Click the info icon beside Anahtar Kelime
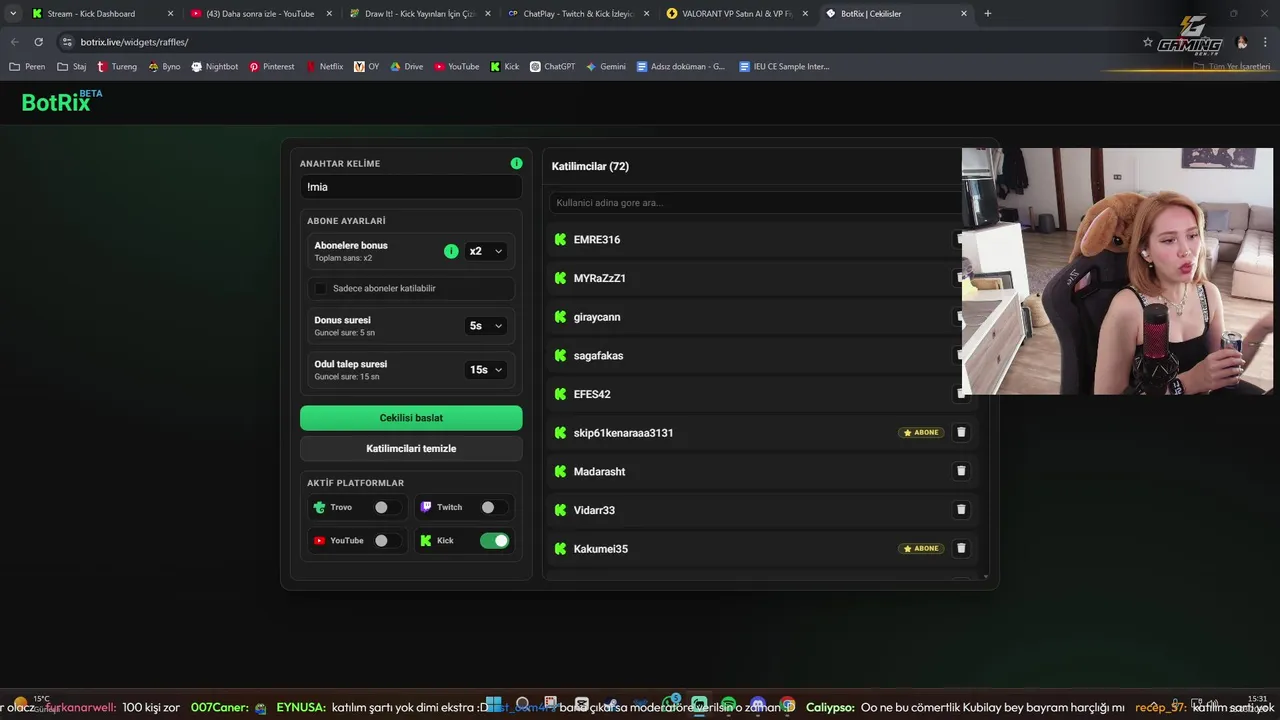This screenshot has width=1280, height=720. [516, 163]
